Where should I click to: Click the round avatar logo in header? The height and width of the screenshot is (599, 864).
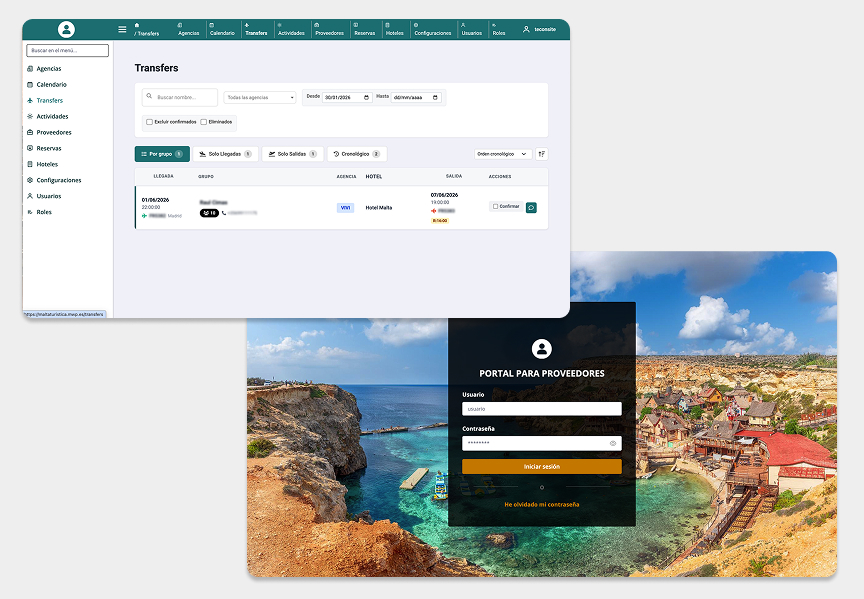click(66, 29)
